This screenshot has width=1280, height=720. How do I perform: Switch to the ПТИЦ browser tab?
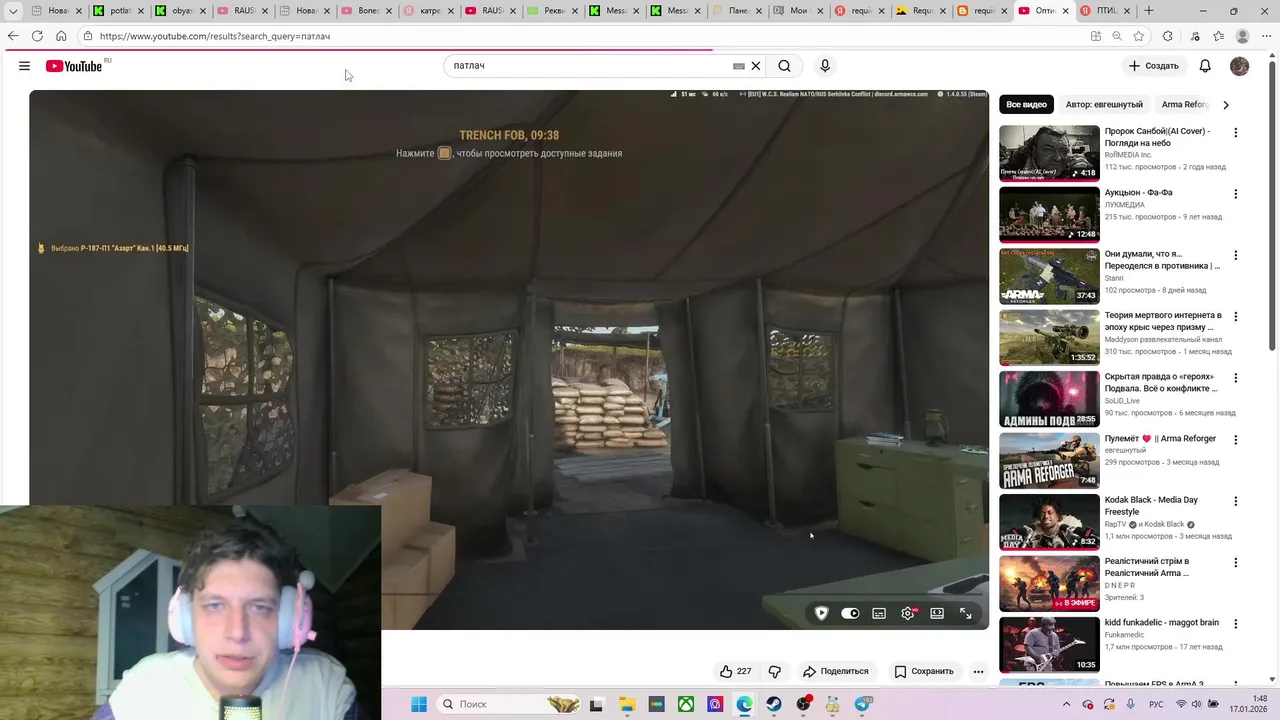pos(1105,11)
